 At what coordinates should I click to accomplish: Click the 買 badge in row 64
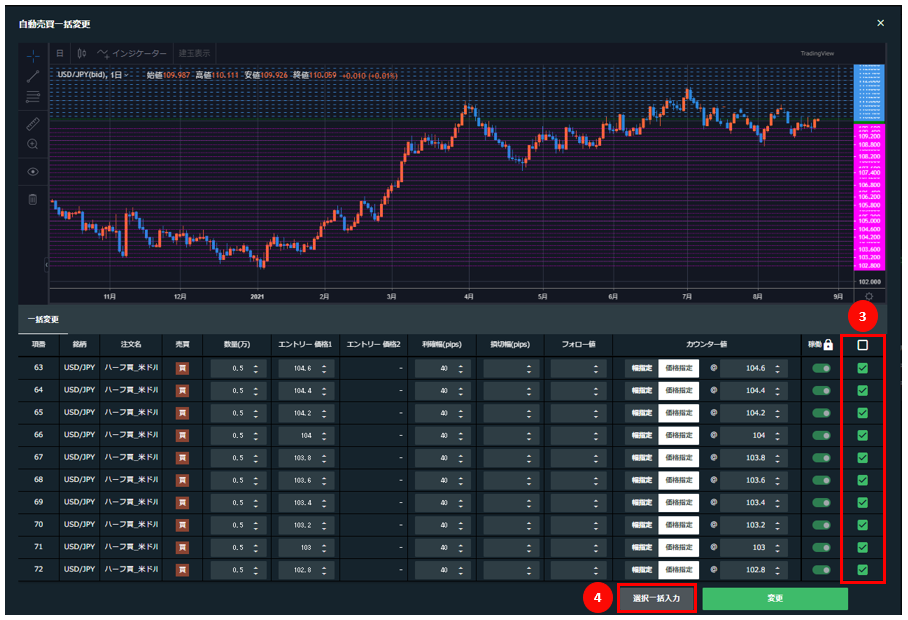click(182, 391)
